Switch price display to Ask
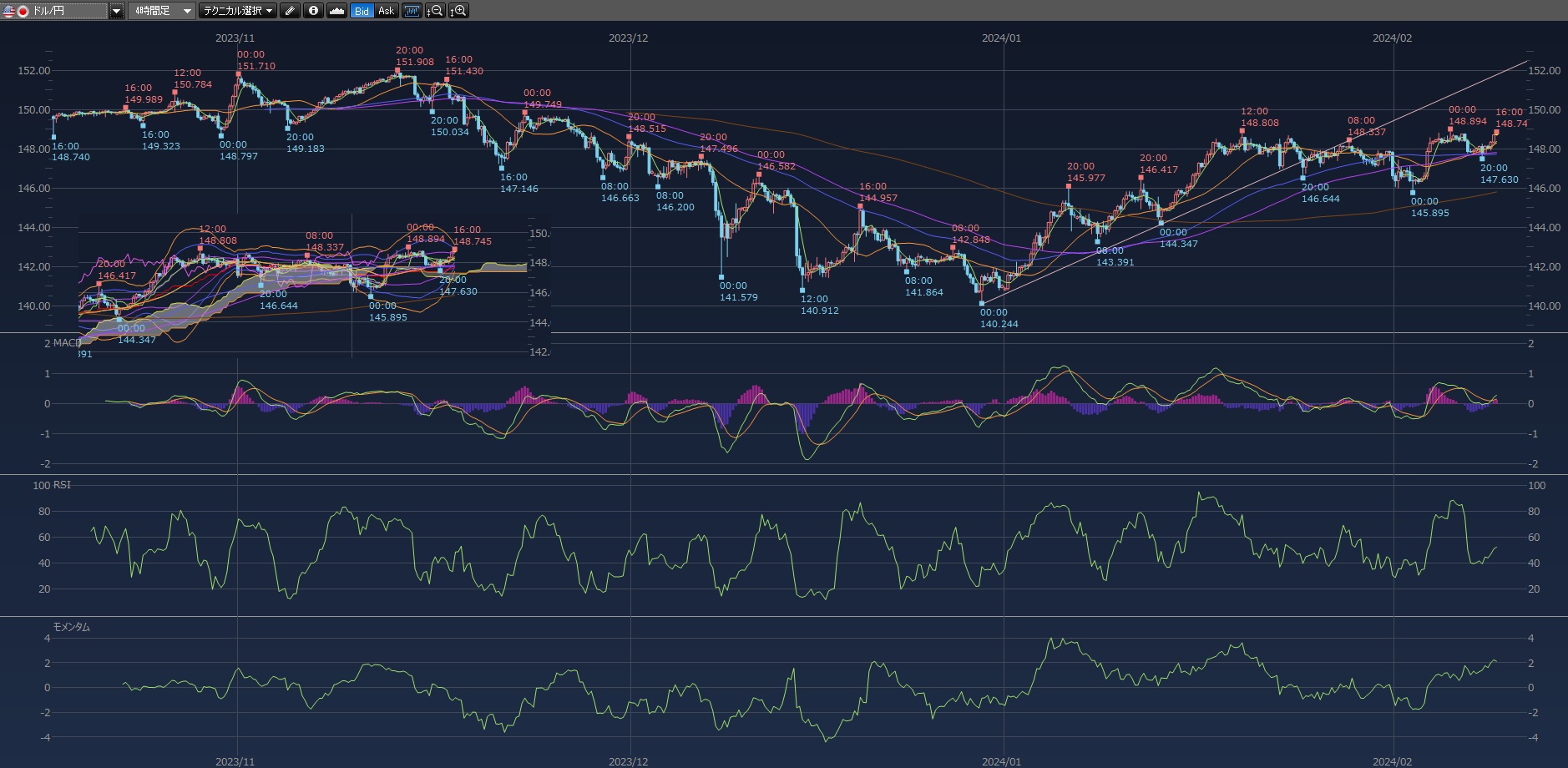1568x768 pixels. (386, 11)
